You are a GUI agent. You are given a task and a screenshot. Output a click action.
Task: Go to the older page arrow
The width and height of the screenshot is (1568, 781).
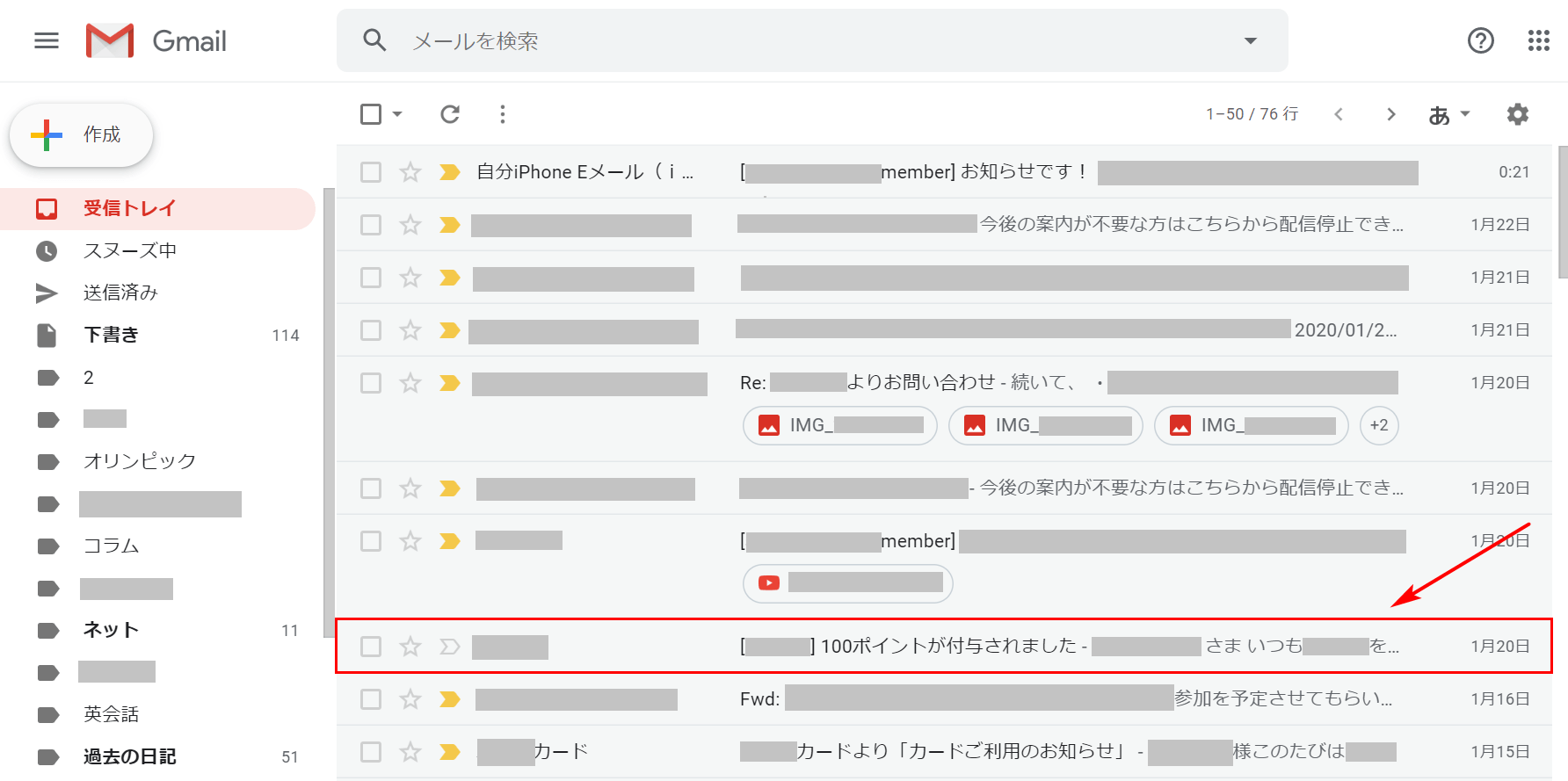pos(1390,114)
